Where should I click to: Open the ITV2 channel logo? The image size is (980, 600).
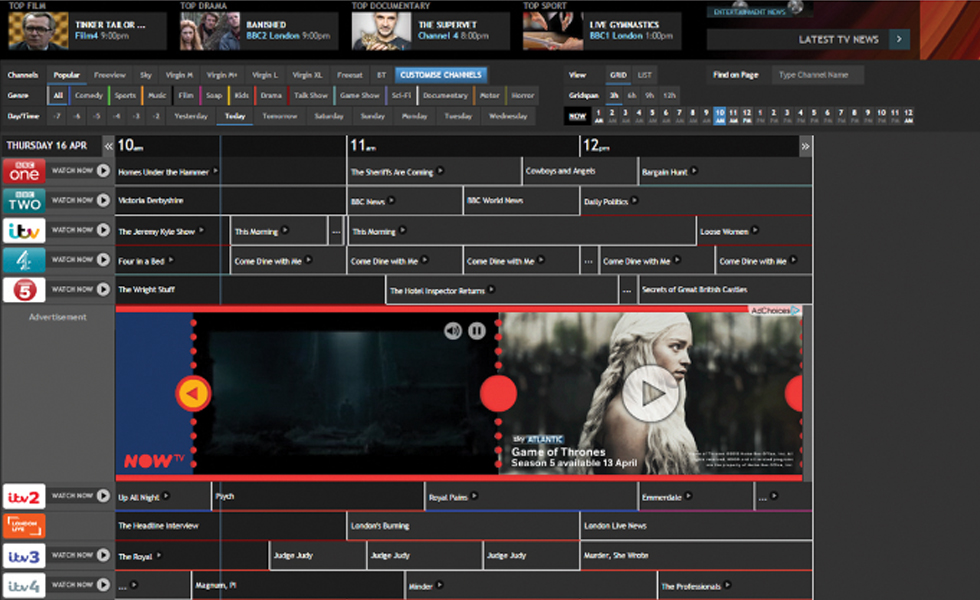[x=24, y=496]
